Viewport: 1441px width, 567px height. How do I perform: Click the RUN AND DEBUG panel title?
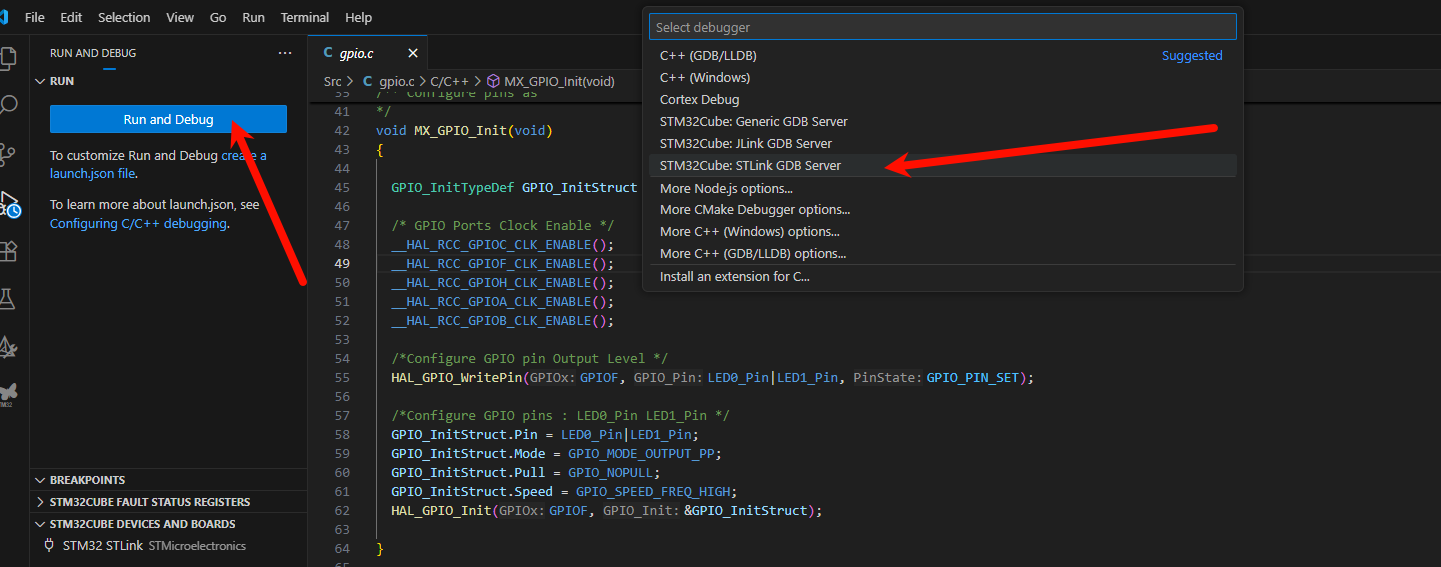click(93, 53)
